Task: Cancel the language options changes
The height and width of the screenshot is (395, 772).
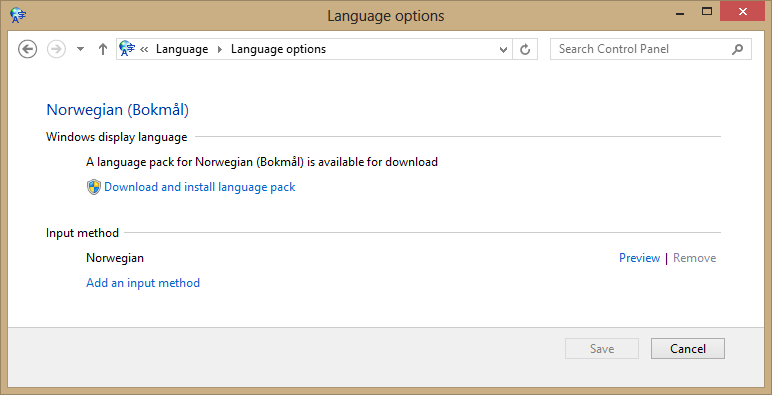Action: (688, 349)
